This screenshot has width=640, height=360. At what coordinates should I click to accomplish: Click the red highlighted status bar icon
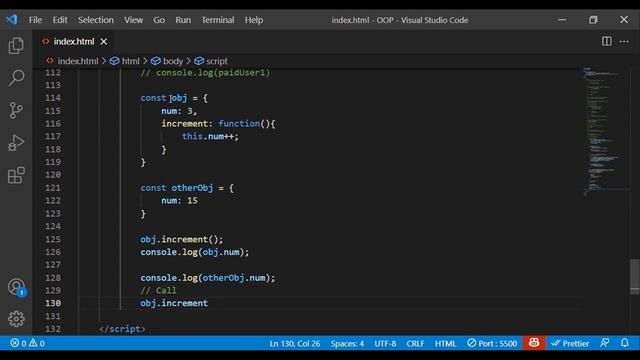pyautogui.click(x=534, y=343)
